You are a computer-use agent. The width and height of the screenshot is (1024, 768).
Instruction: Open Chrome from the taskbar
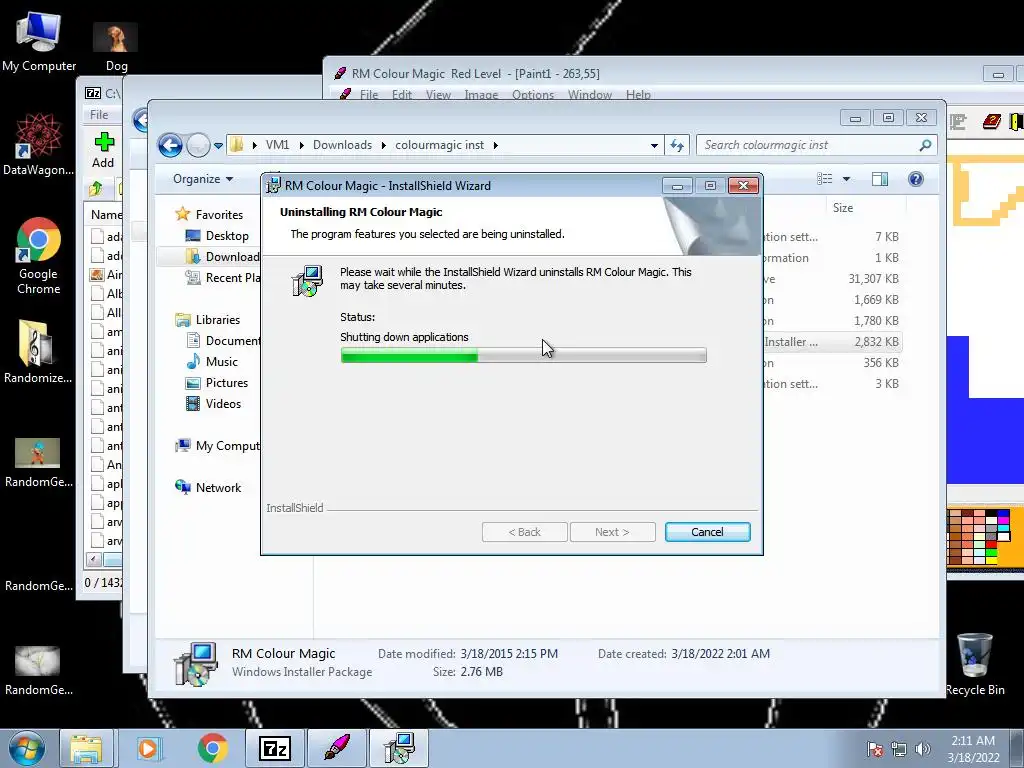[x=212, y=748]
